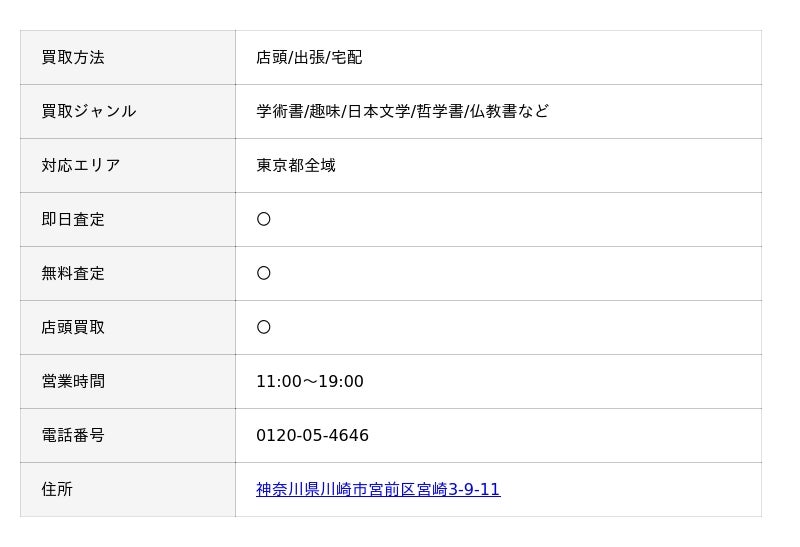
Task: Click the 店頭買取 label cell
Action: coord(128,328)
